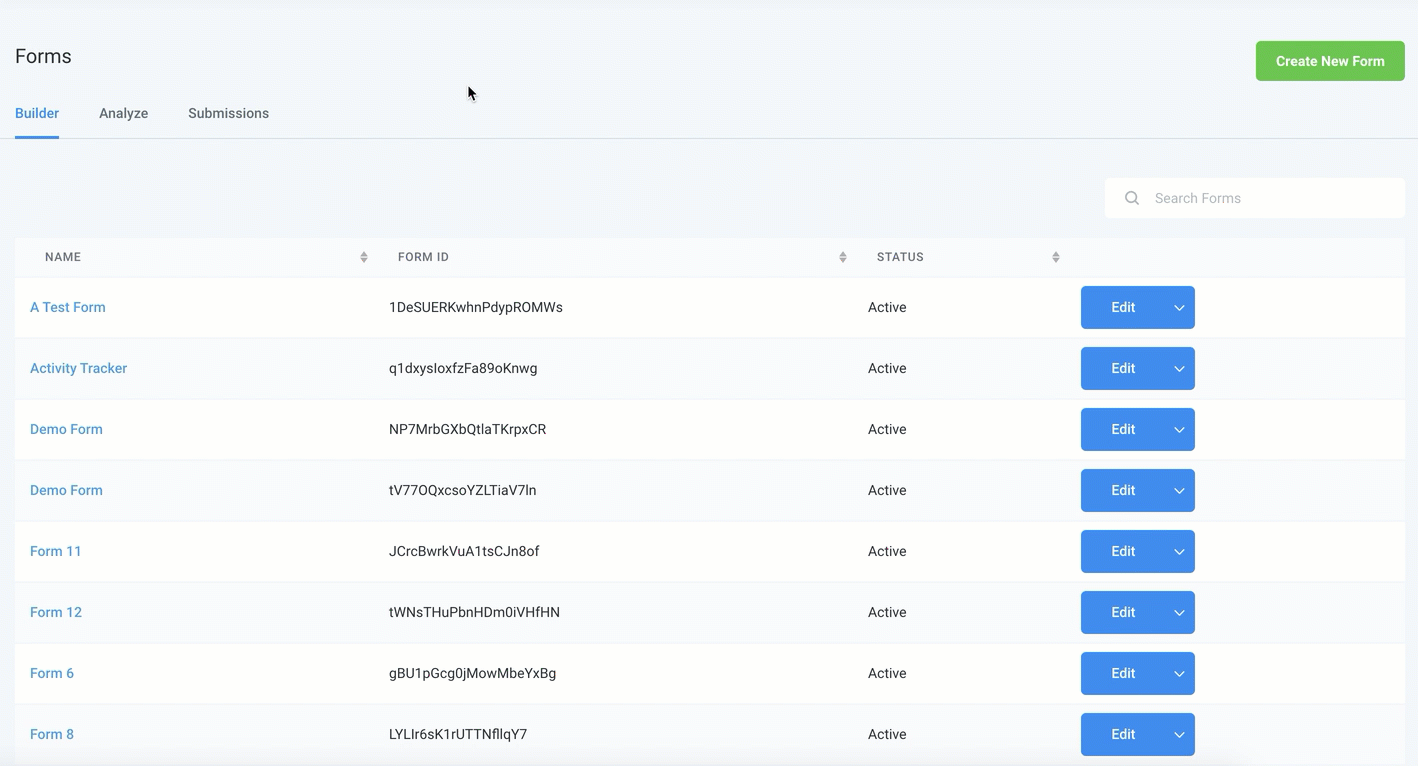Screen dimensions: 1418x766
Task: Expand the dropdown arrow for Form 8
Action: pyautogui.click(x=1179, y=734)
